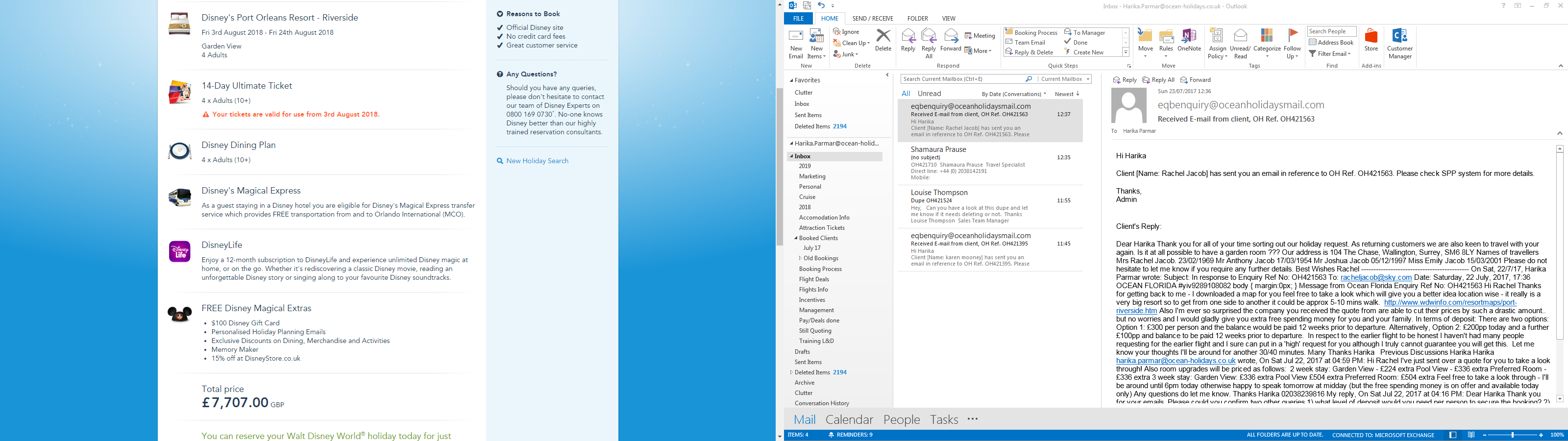This screenshot has width=1568, height=441.
Task: Switch to Calendar in the navigation bar
Action: click(849, 419)
